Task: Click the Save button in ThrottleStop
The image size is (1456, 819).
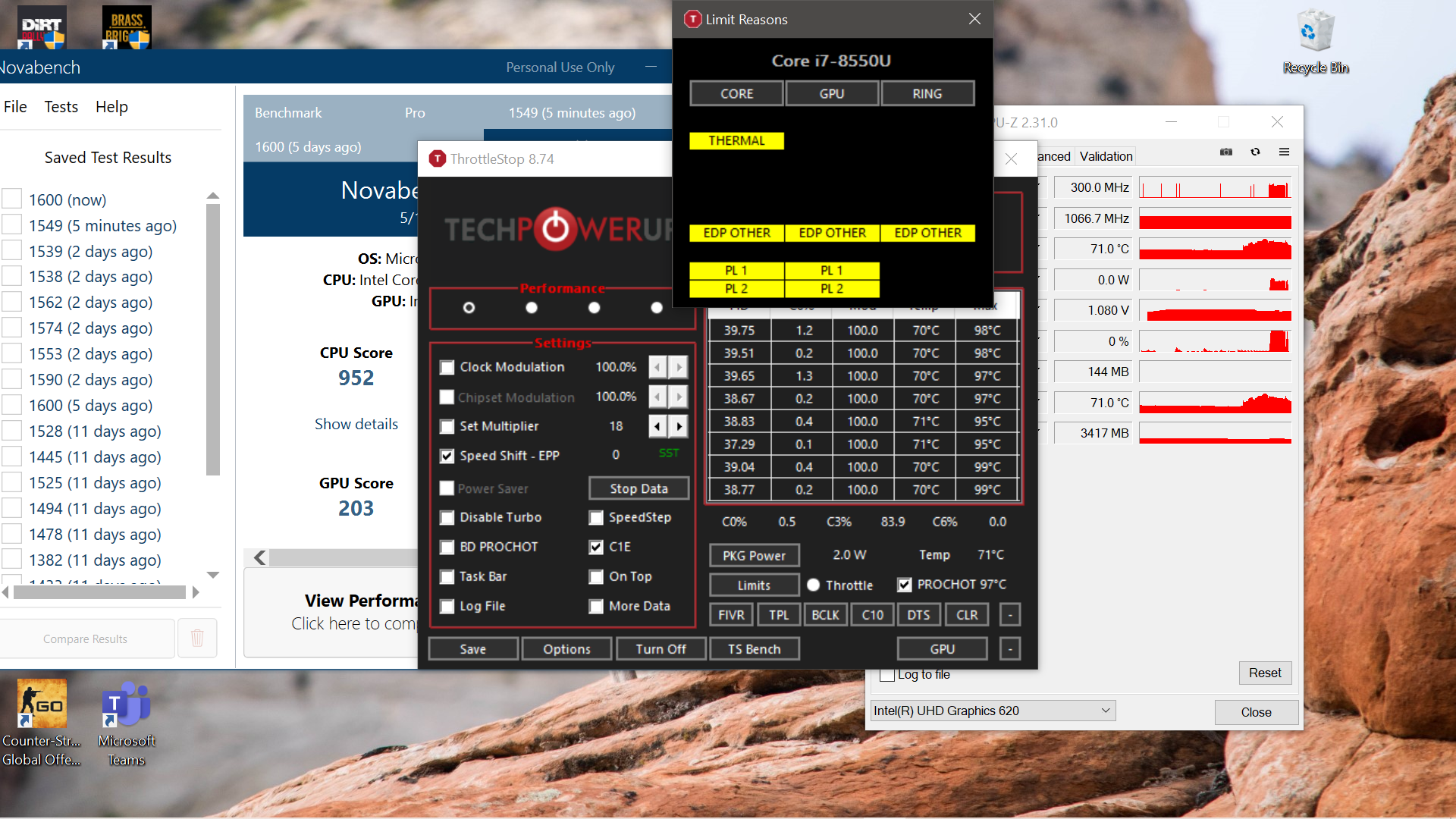Action: tap(473, 649)
